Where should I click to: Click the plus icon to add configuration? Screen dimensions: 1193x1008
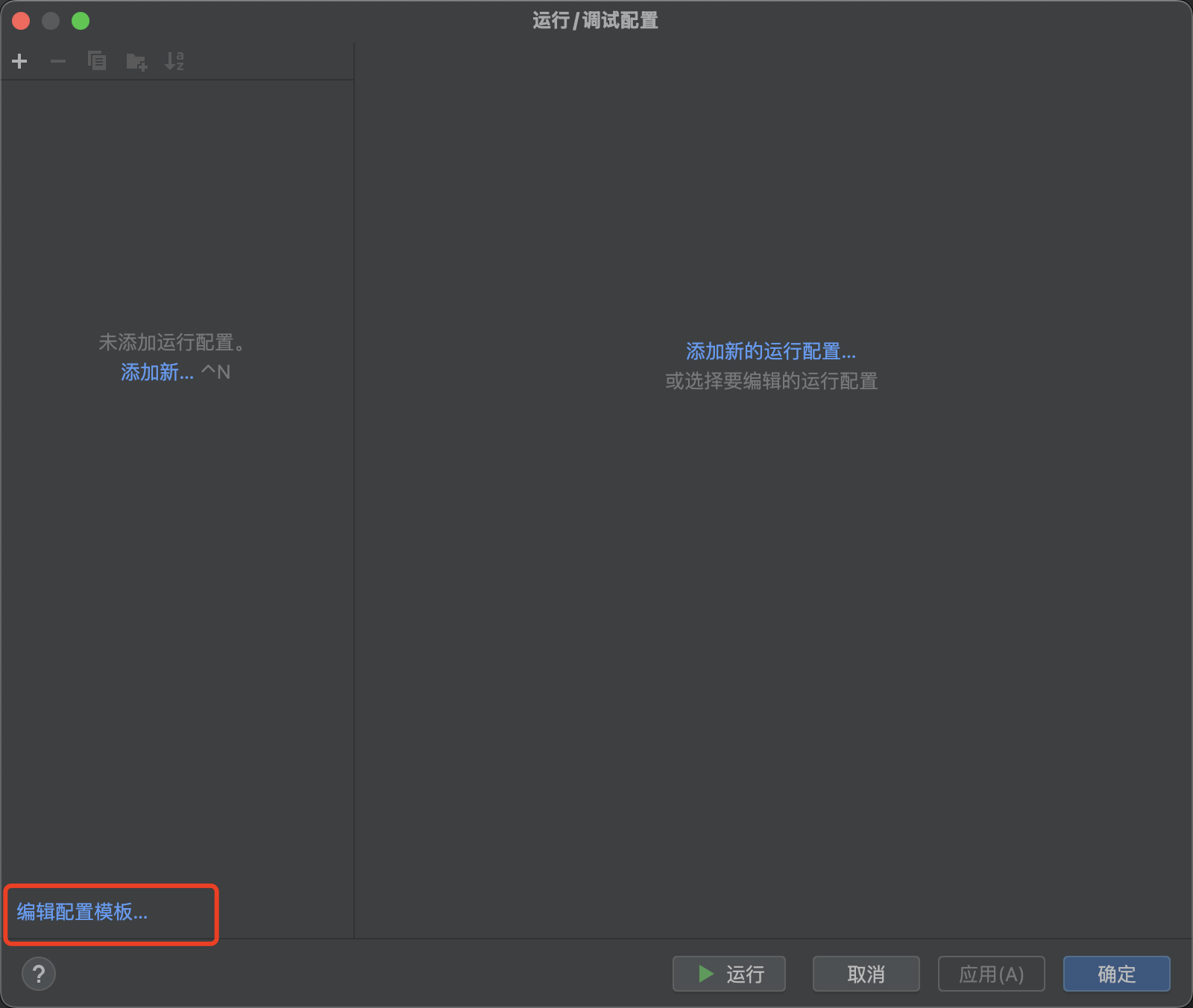[20, 61]
